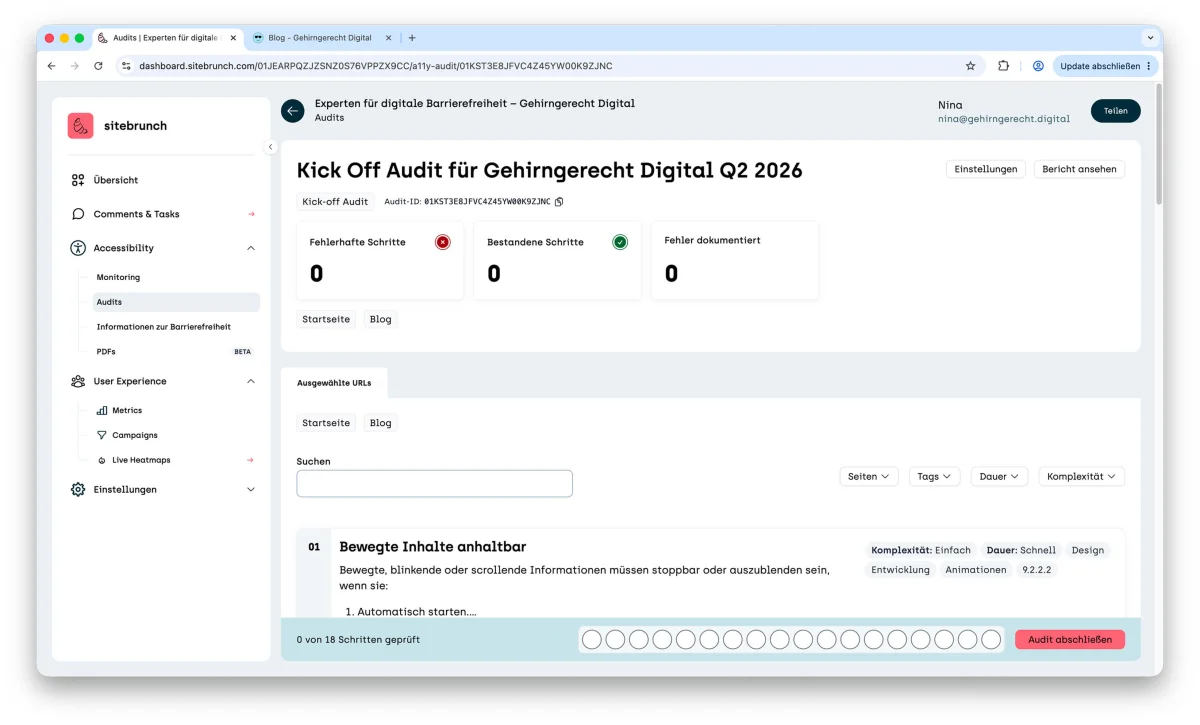Open a new browser tab with plus
Image resolution: width=1200 pixels, height=725 pixels.
412,38
